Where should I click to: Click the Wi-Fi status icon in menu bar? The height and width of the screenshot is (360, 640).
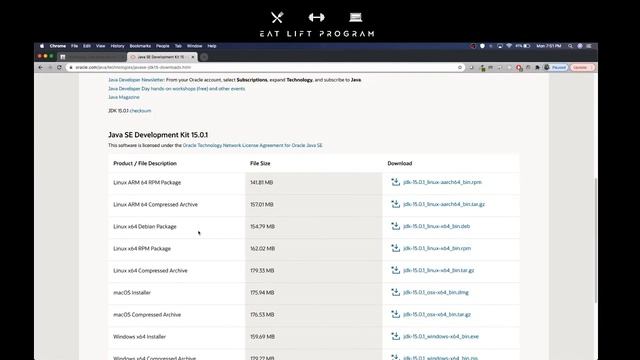click(x=509, y=46)
